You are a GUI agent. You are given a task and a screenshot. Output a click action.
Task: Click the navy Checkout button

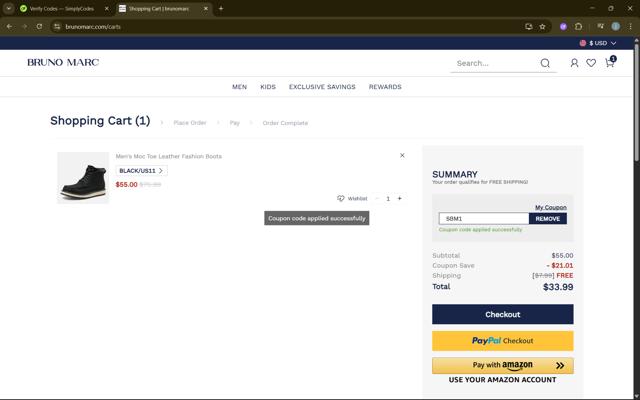coord(502,314)
